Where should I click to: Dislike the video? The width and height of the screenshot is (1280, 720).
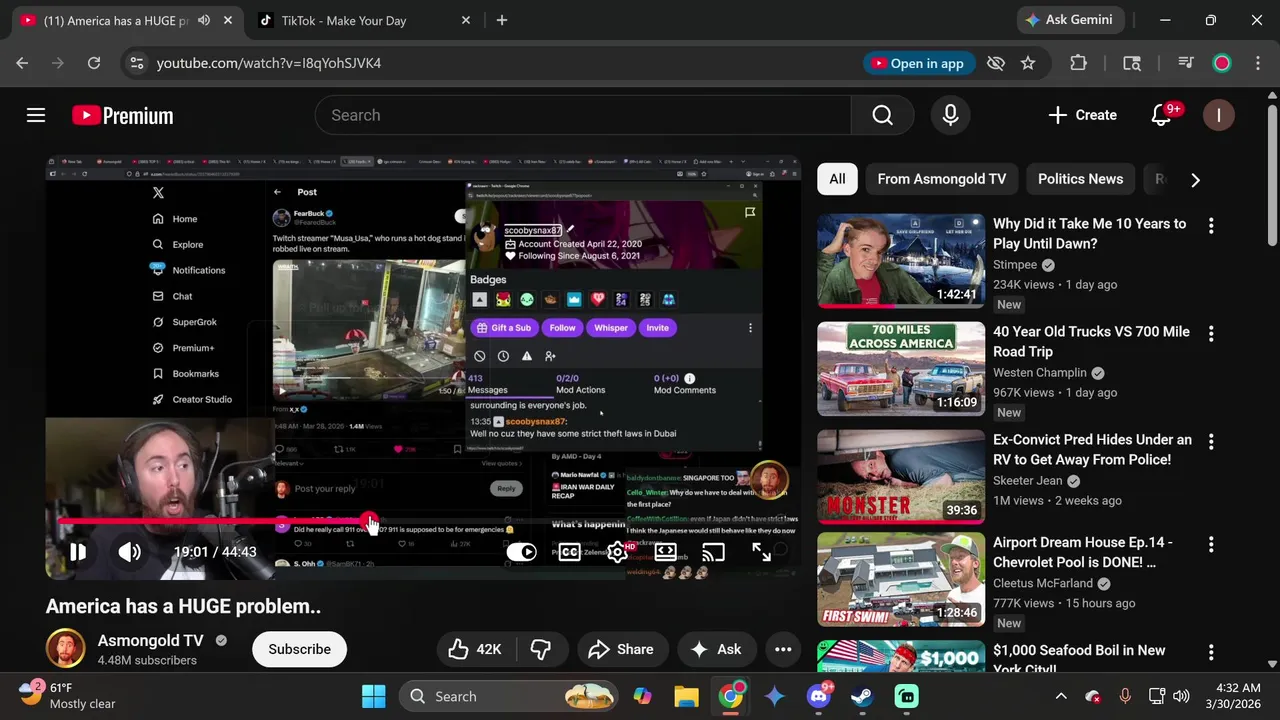[540, 649]
